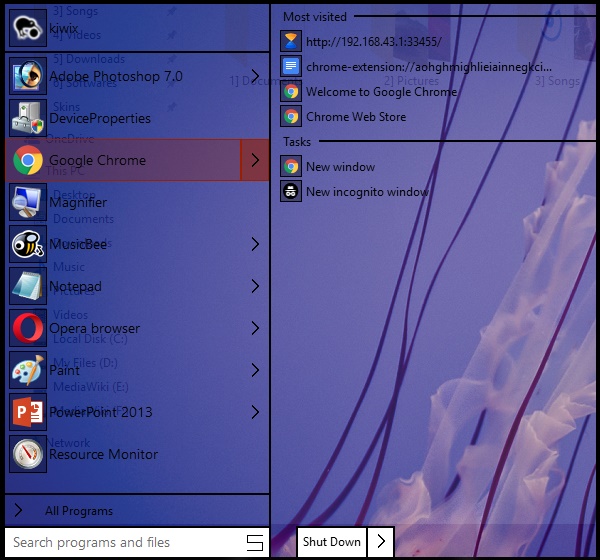Select the MusicBee label text

78,244
